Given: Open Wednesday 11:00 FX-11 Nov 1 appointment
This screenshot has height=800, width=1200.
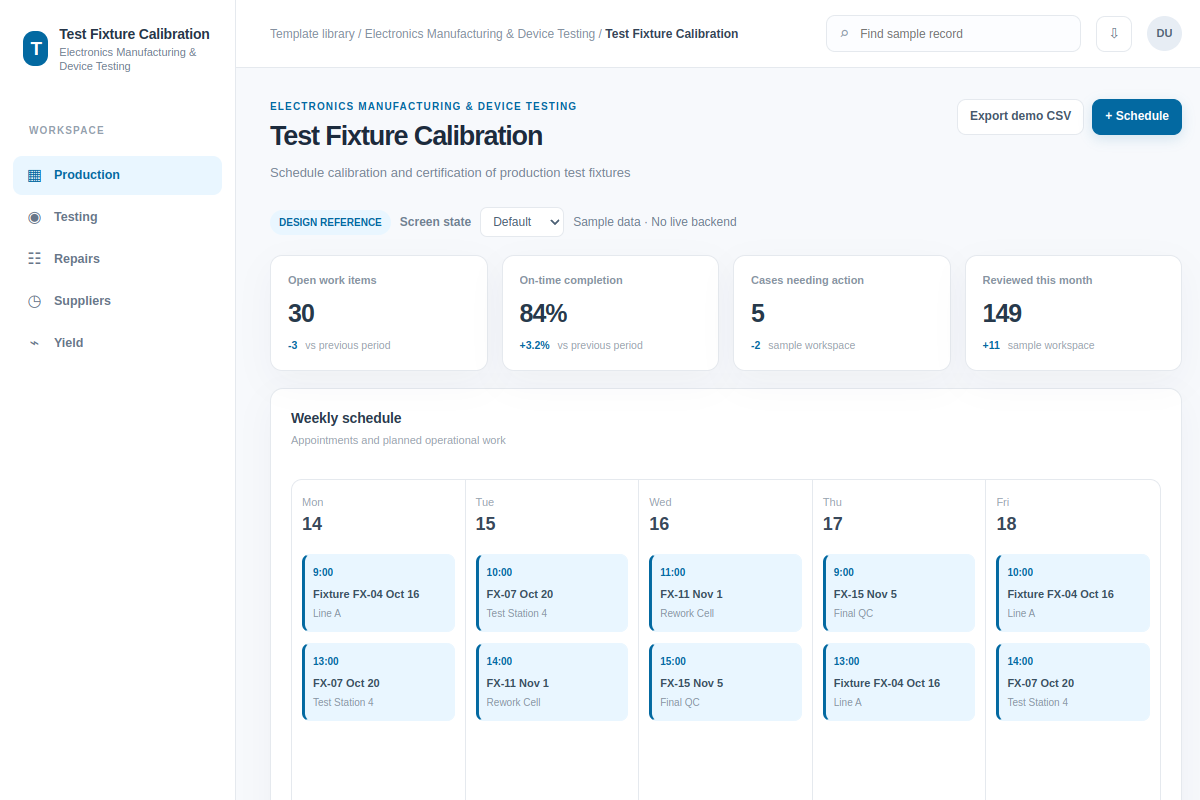Looking at the screenshot, I should (725, 593).
